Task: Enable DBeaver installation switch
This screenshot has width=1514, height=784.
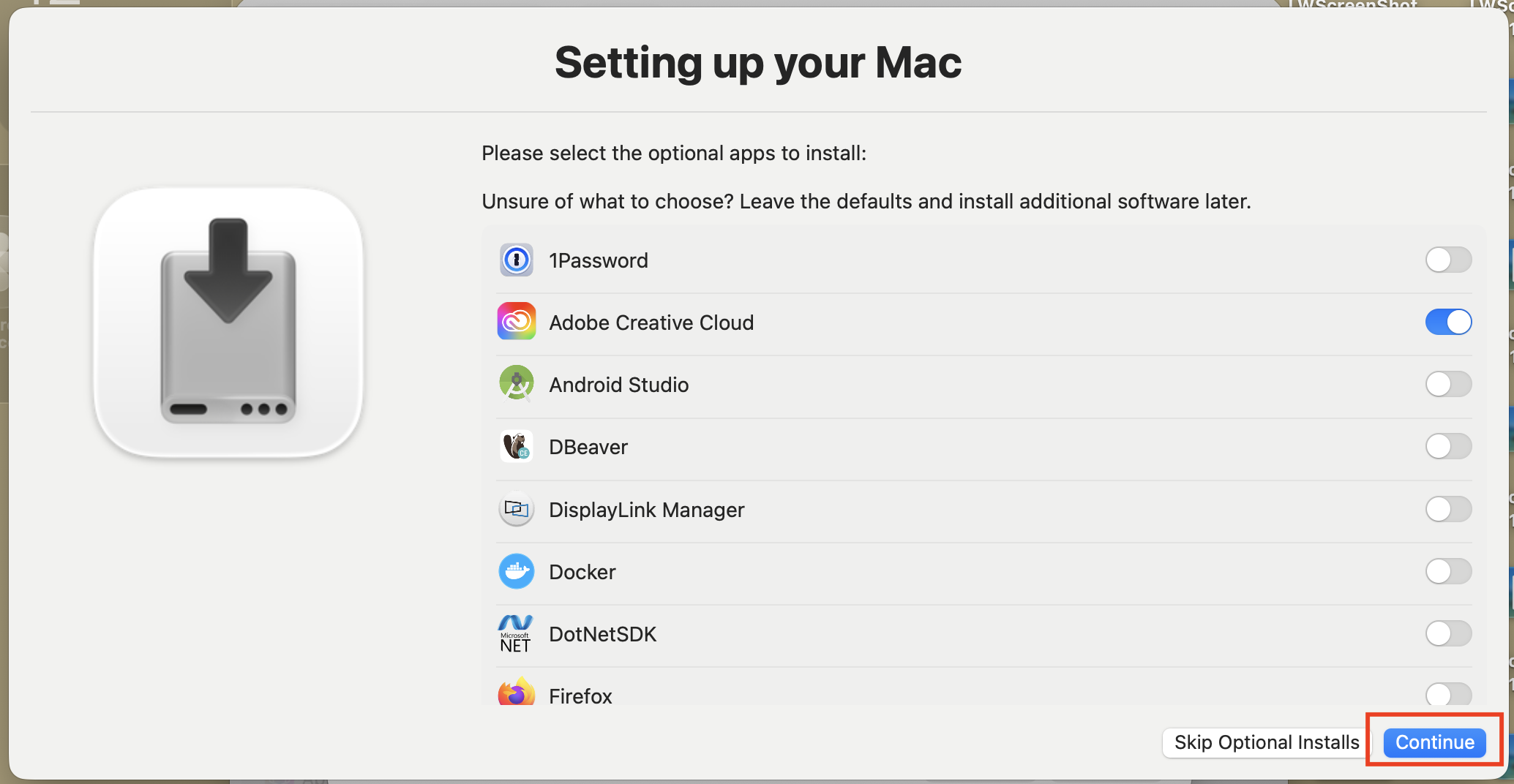Action: pyautogui.click(x=1447, y=446)
